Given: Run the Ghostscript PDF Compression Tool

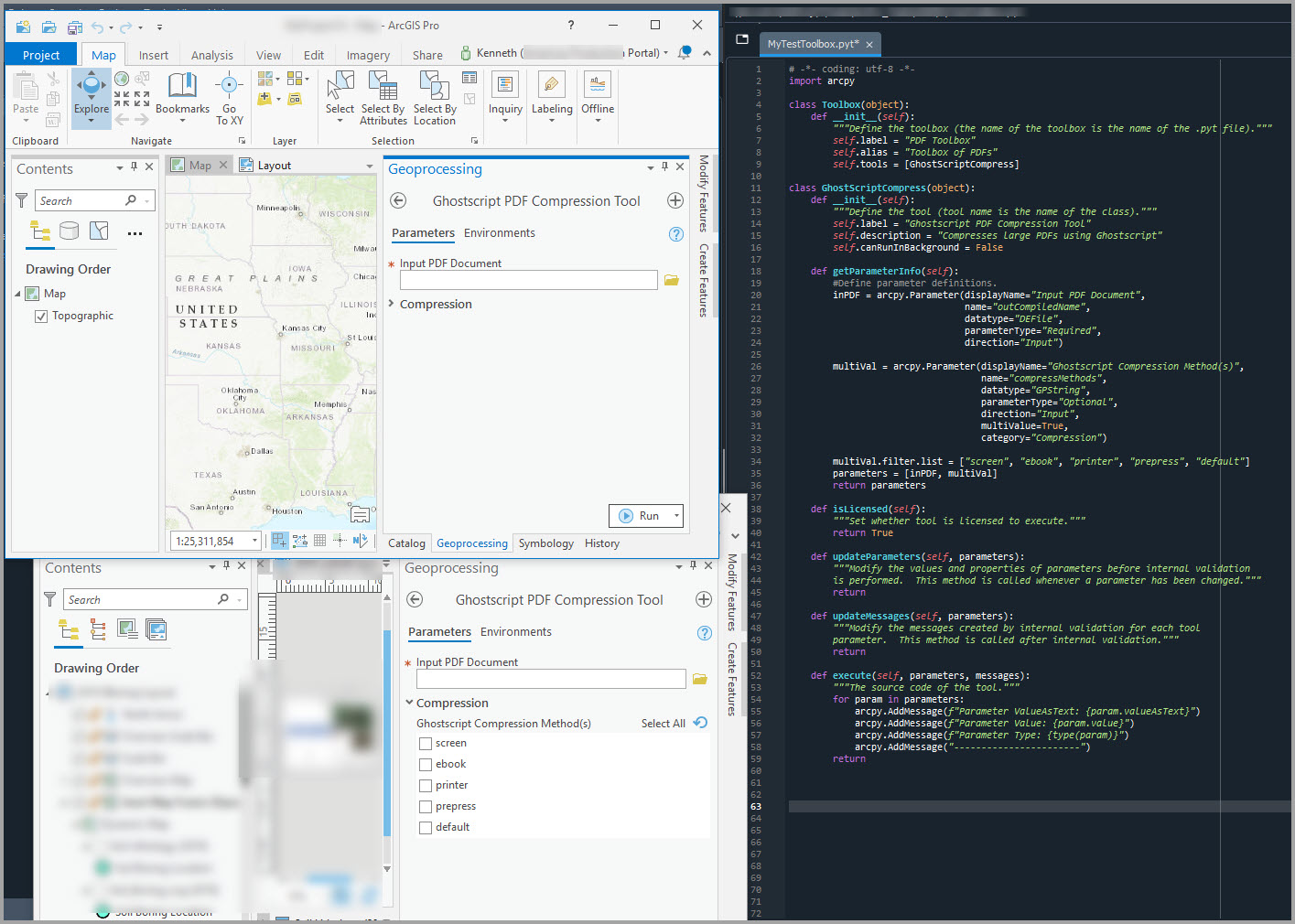Looking at the screenshot, I should 641,515.
